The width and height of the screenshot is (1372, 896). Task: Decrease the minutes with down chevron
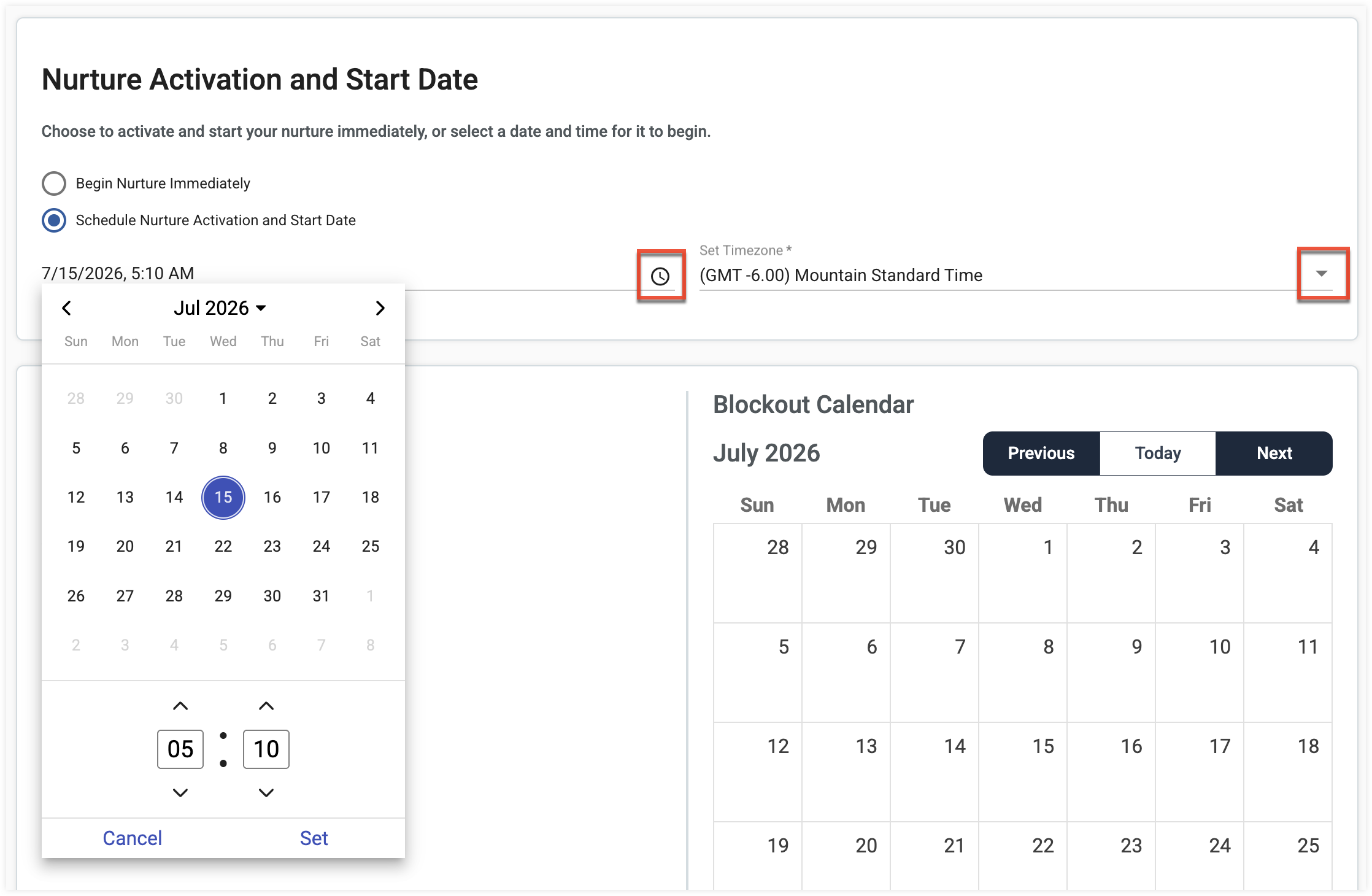tap(266, 793)
